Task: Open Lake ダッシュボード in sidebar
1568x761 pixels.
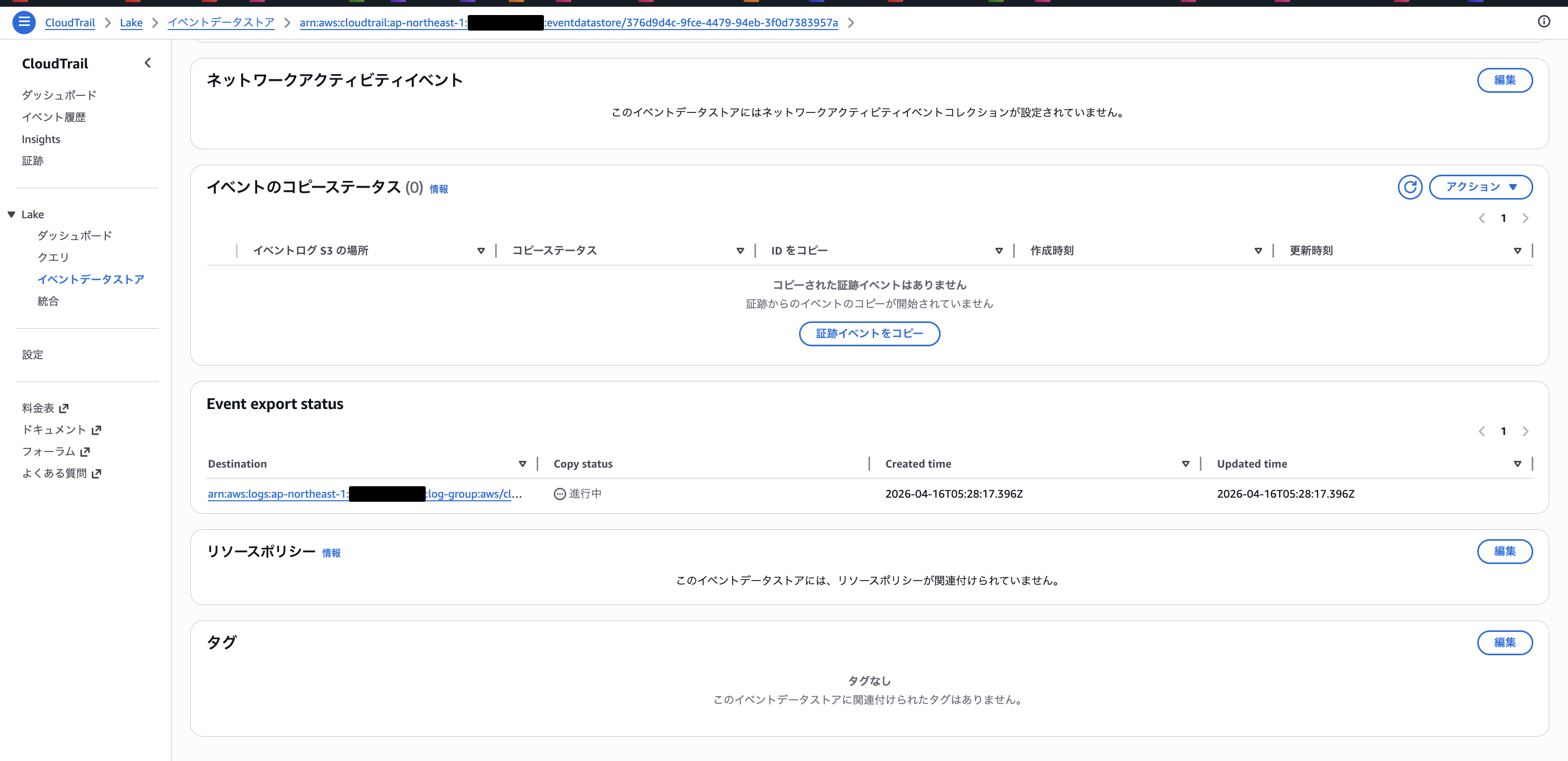Action: pos(75,236)
